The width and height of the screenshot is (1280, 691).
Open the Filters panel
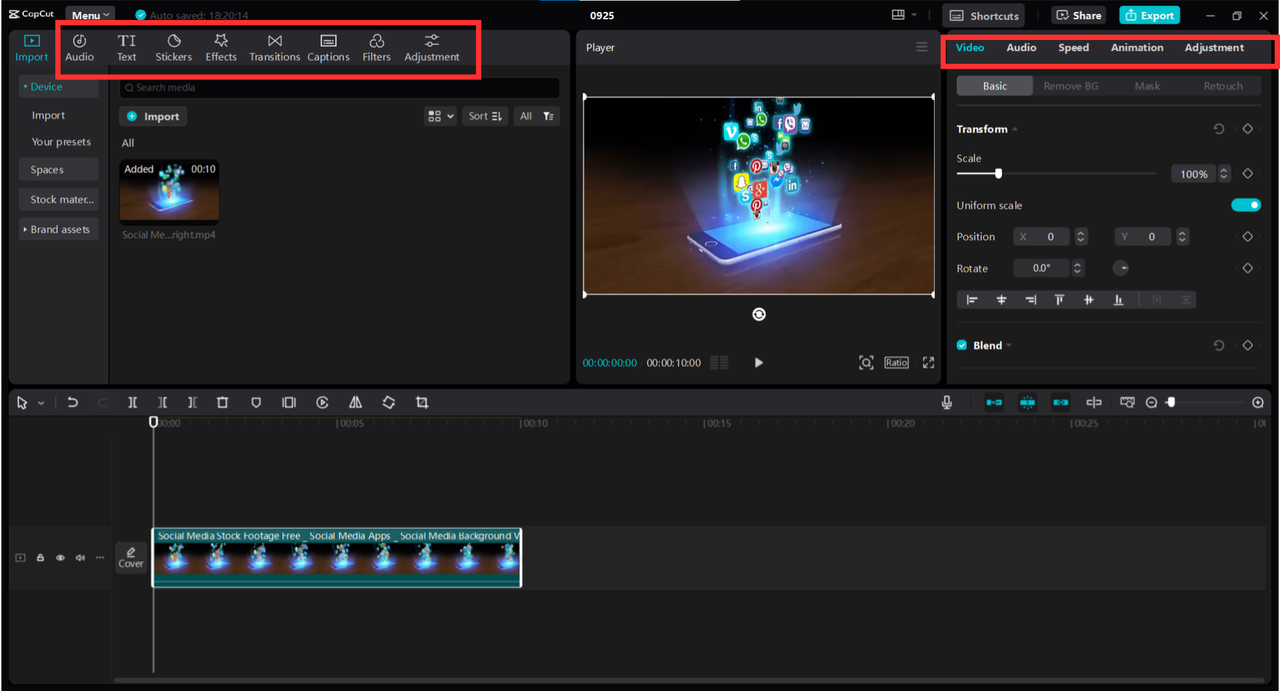(376, 47)
